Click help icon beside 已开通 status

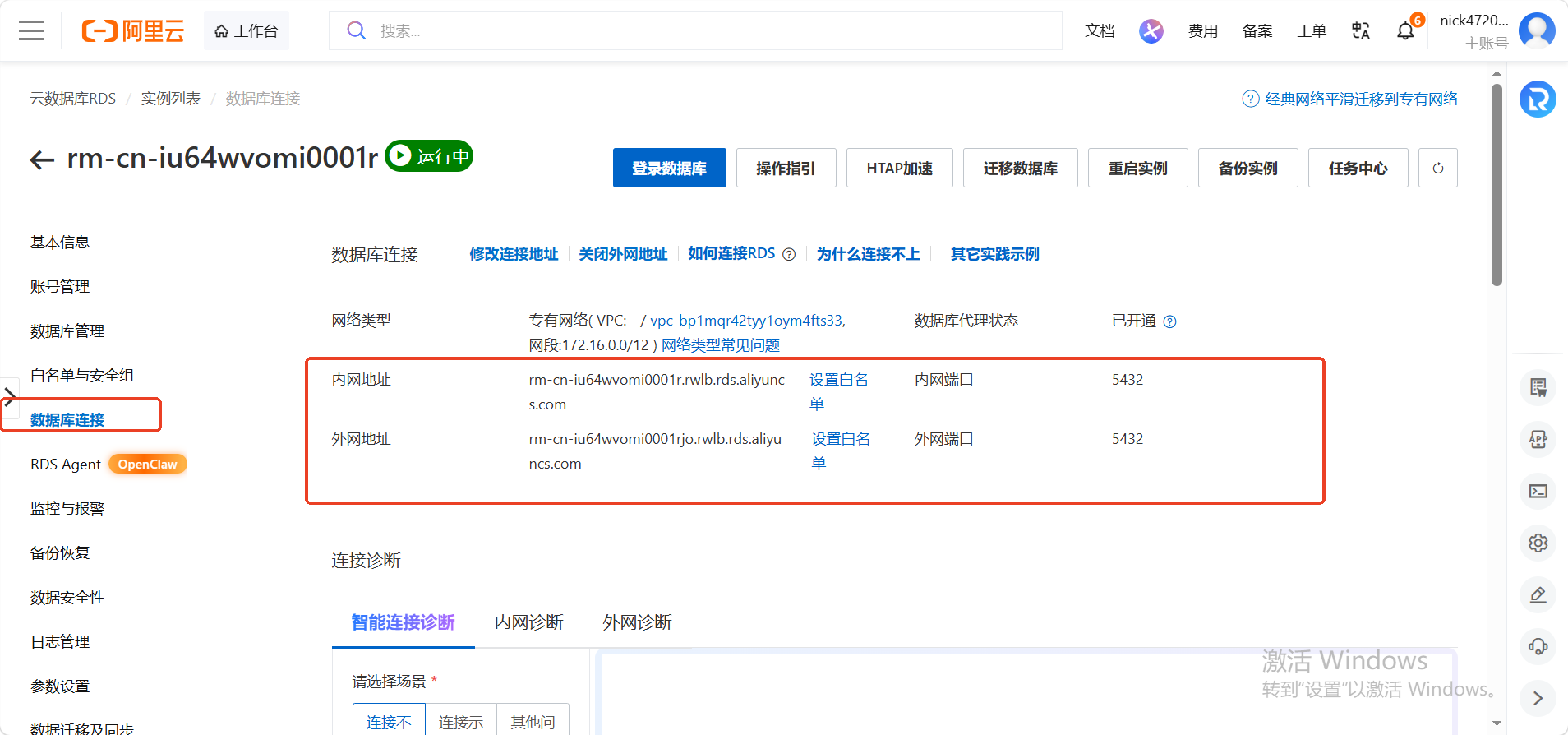click(1170, 321)
